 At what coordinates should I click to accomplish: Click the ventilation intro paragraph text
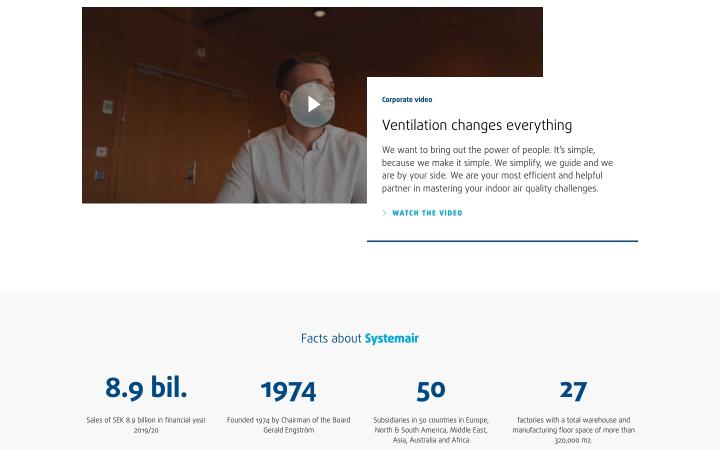(497, 169)
